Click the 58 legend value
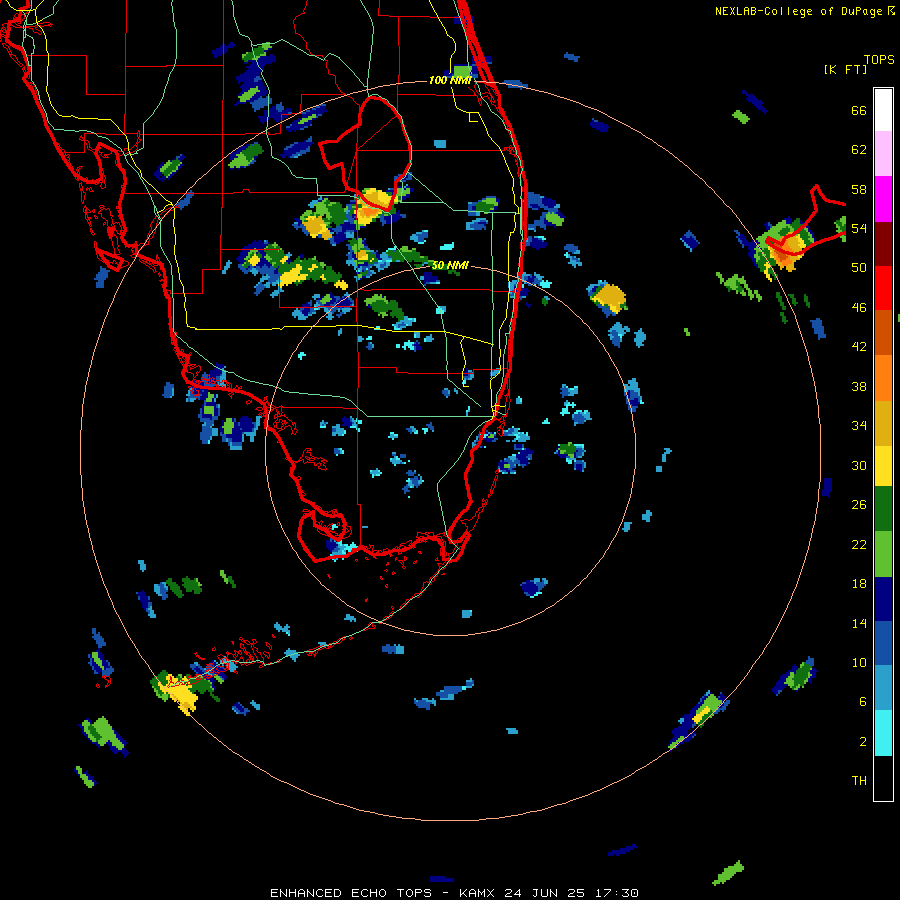This screenshot has height=900, width=900. click(x=859, y=189)
